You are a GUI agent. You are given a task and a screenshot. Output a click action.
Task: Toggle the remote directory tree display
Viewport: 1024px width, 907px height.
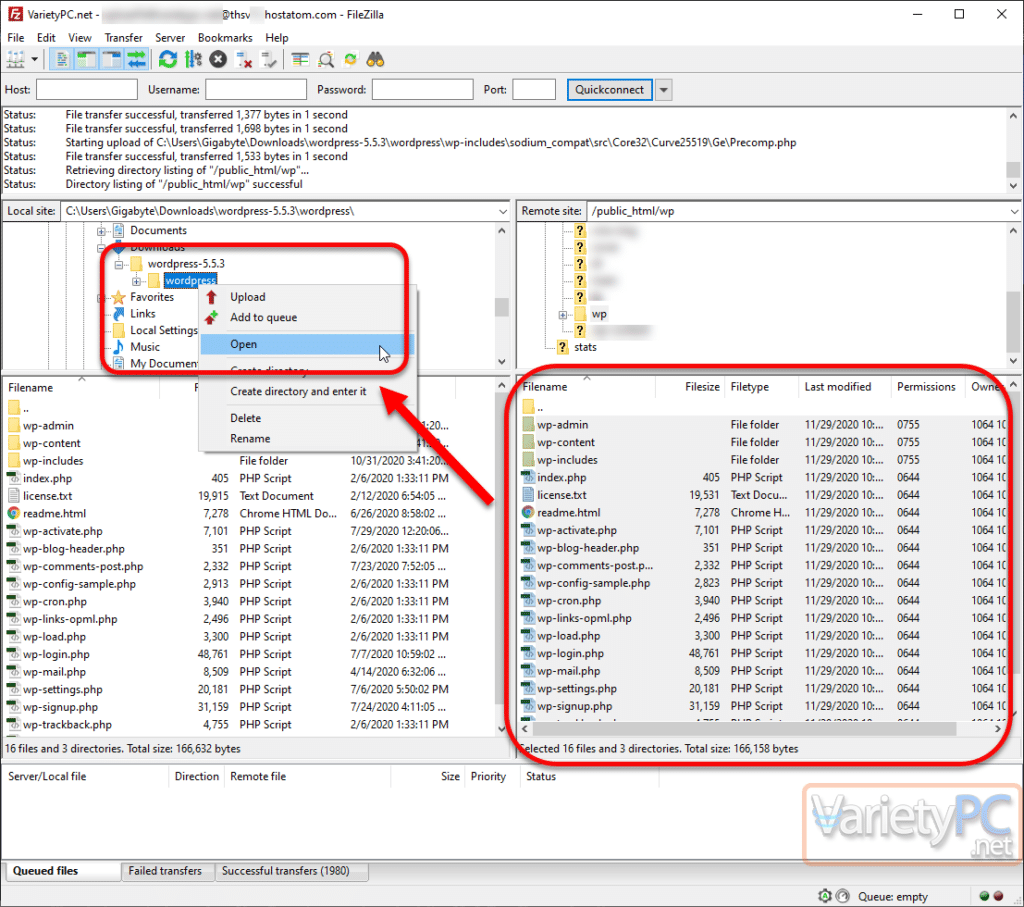tap(111, 60)
